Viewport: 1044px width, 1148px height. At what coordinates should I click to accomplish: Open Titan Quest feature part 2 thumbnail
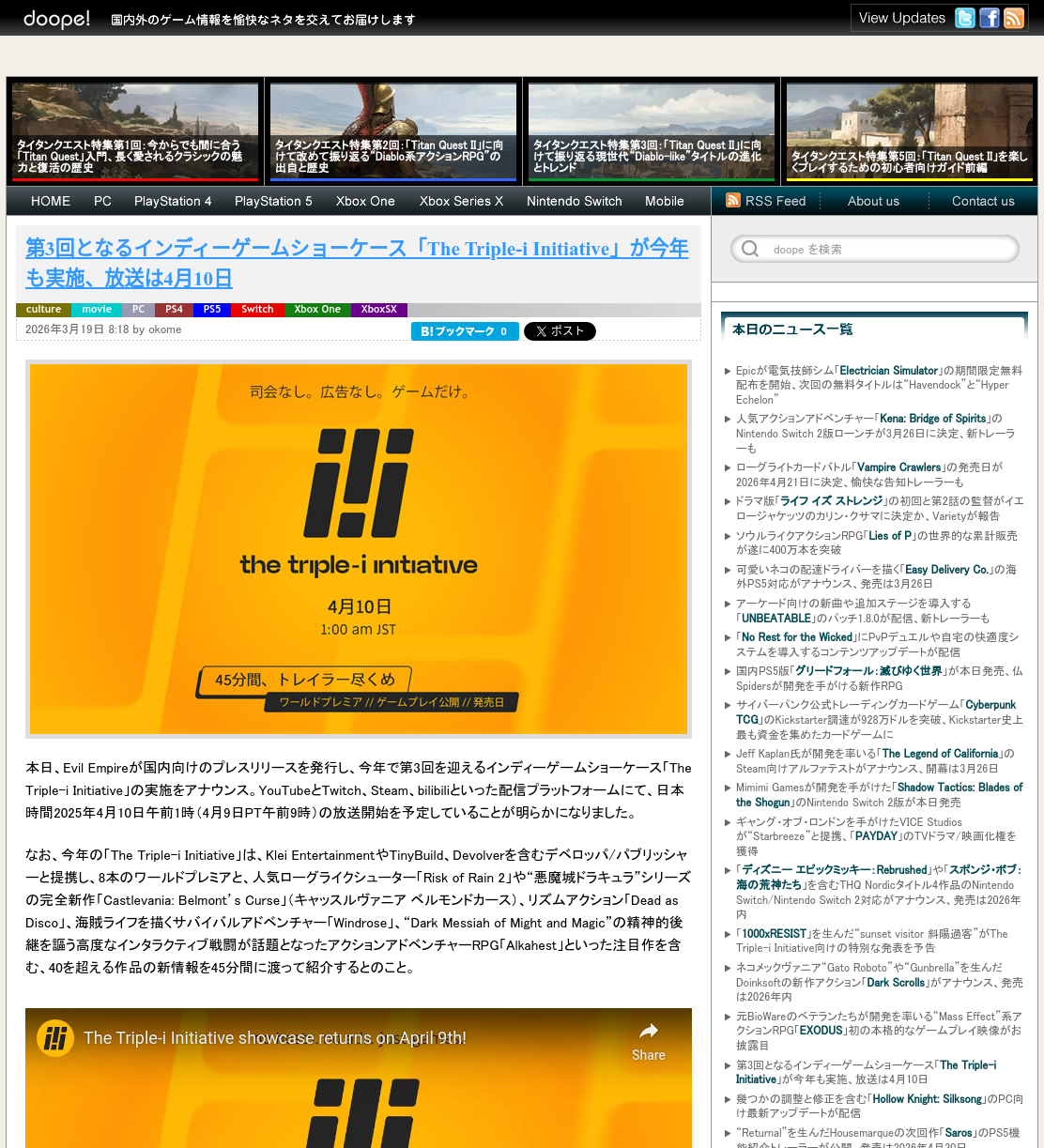click(393, 131)
